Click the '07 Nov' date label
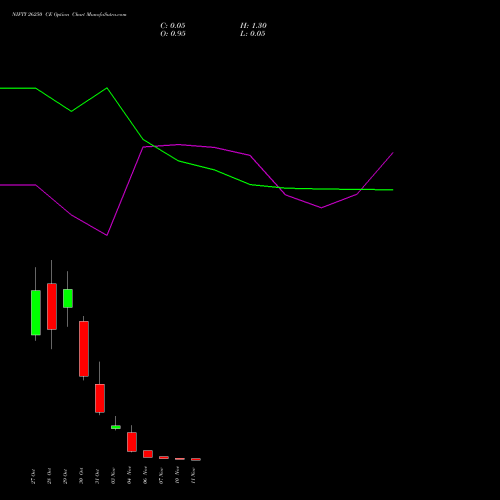Screen dimensions: 500x500 click(x=161, y=476)
